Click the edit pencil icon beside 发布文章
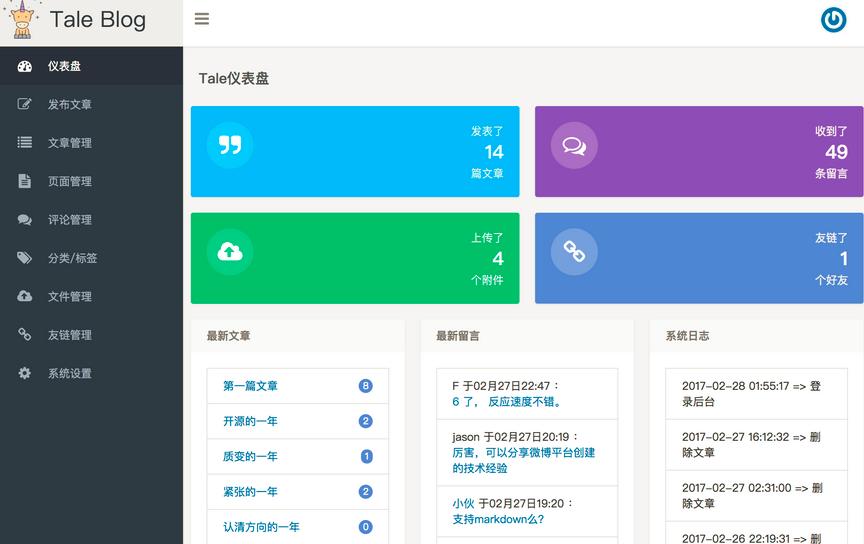This screenshot has height=544, width=864. [25, 104]
